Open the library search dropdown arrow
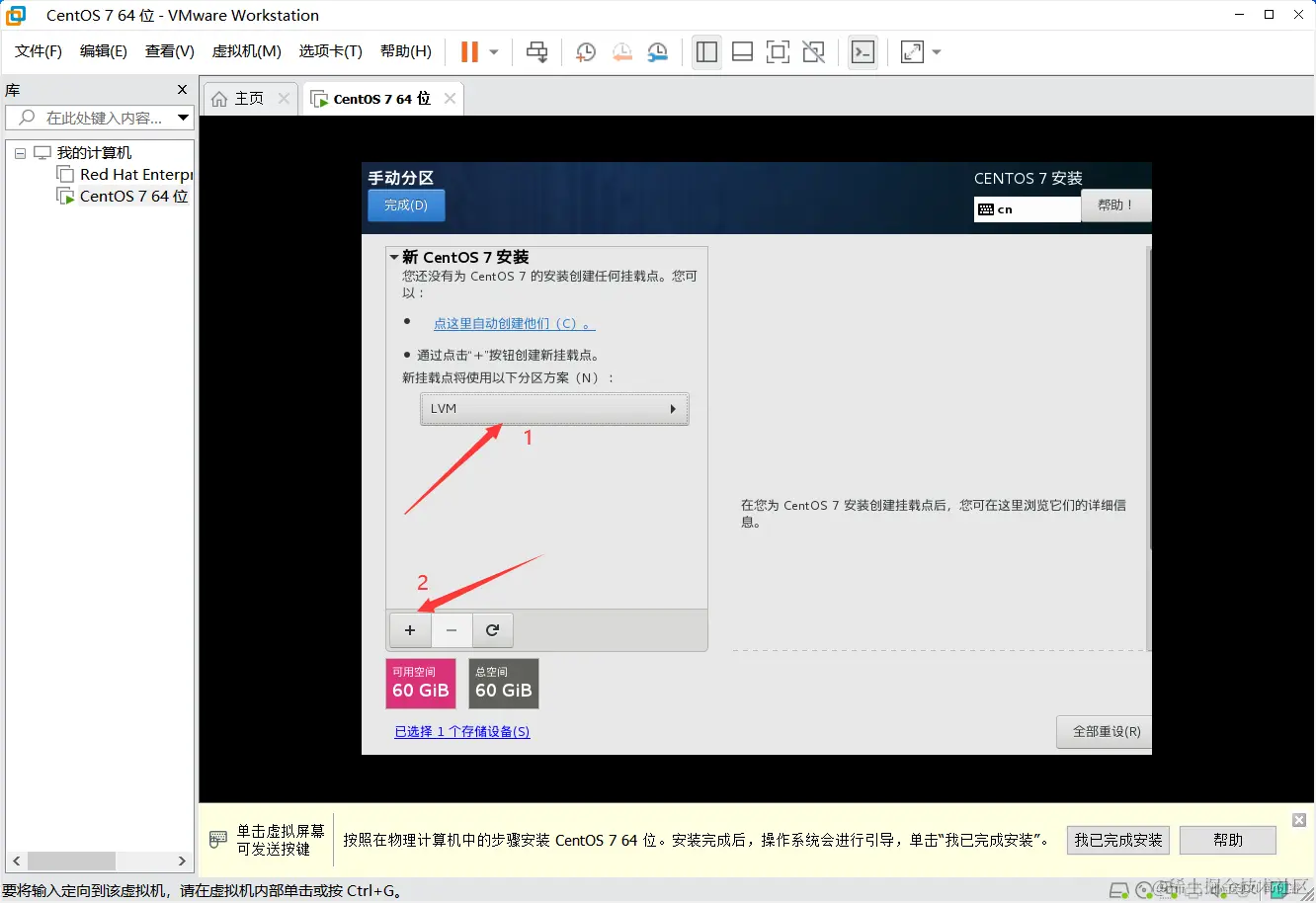The image size is (1316, 903). click(x=184, y=118)
